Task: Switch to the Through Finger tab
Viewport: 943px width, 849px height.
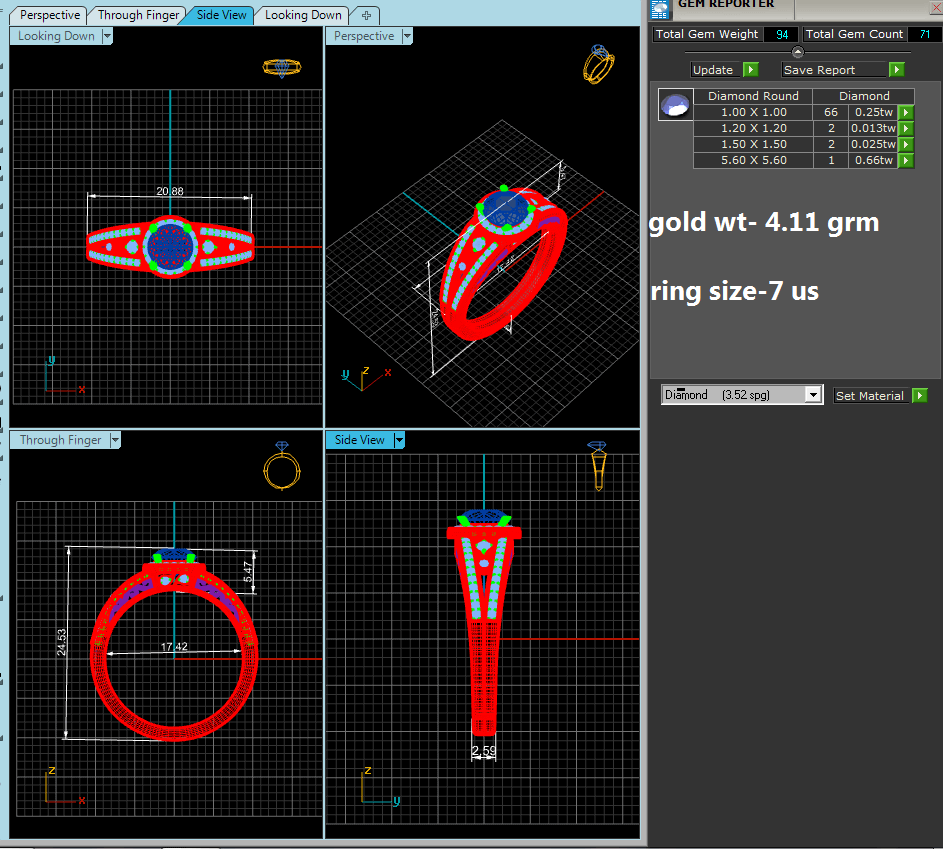Action: coord(138,15)
